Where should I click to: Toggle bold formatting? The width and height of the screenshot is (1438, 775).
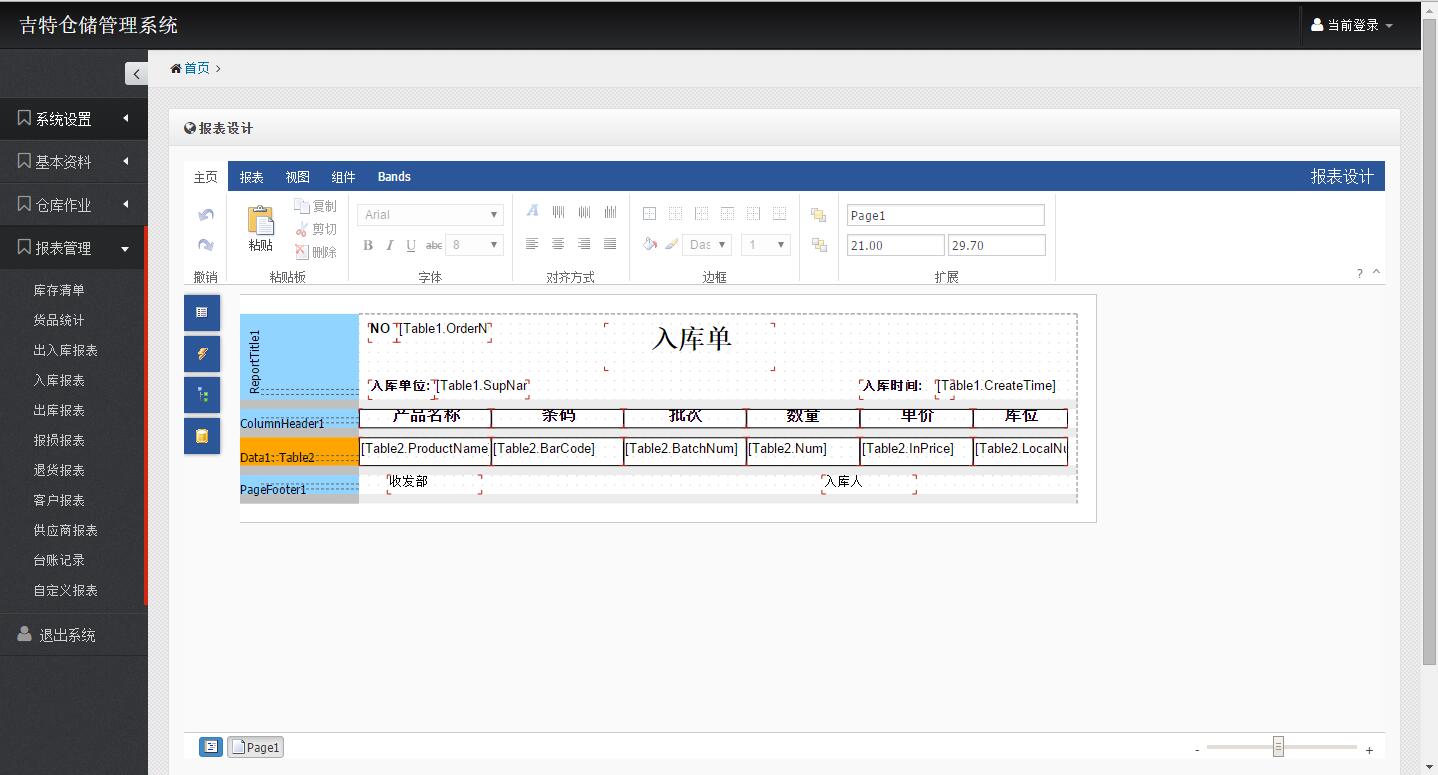pos(368,245)
